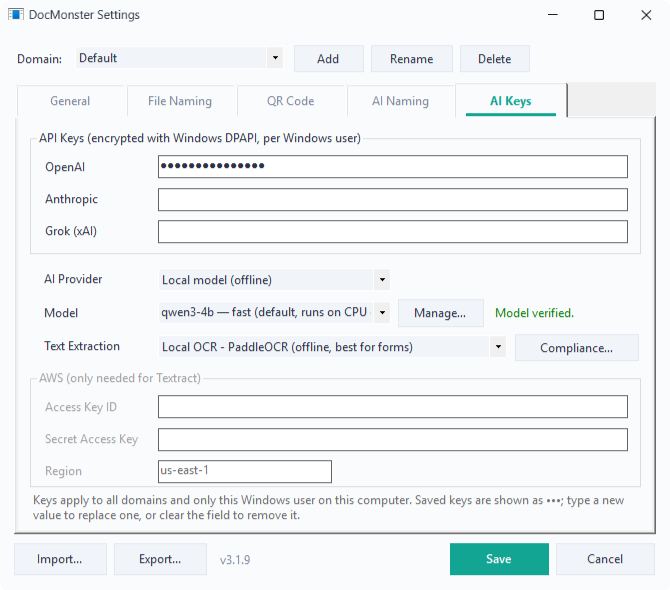This screenshot has width=670, height=590.
Task: Switch to the File Naming tab
Action: [180, 101]
